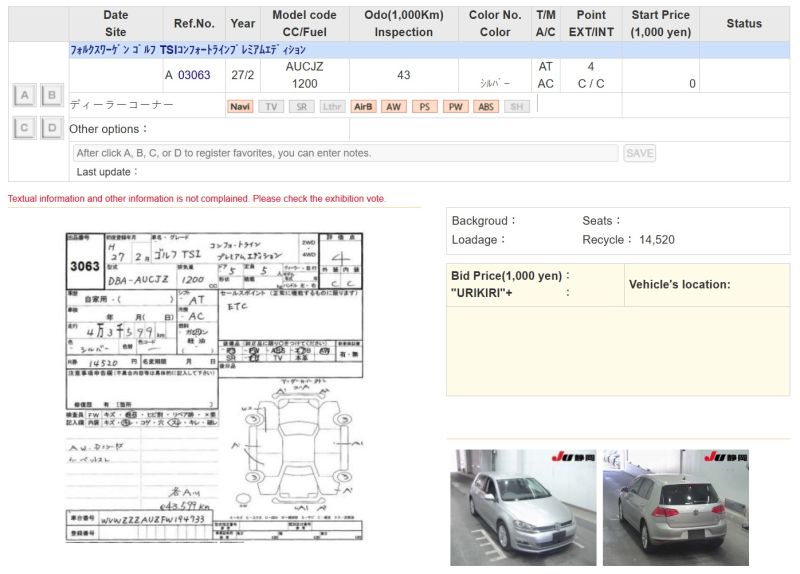Click the color value シルバー
The height and width of the screenshot is (574, 800).
pyautogui.click(x=495, y=83)
